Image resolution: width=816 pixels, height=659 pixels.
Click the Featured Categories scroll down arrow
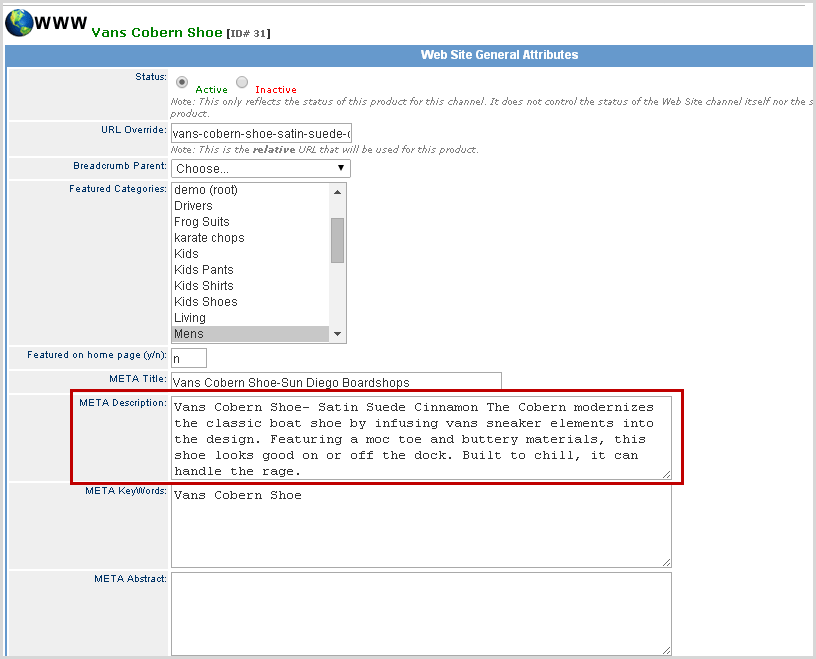point(337,334)
